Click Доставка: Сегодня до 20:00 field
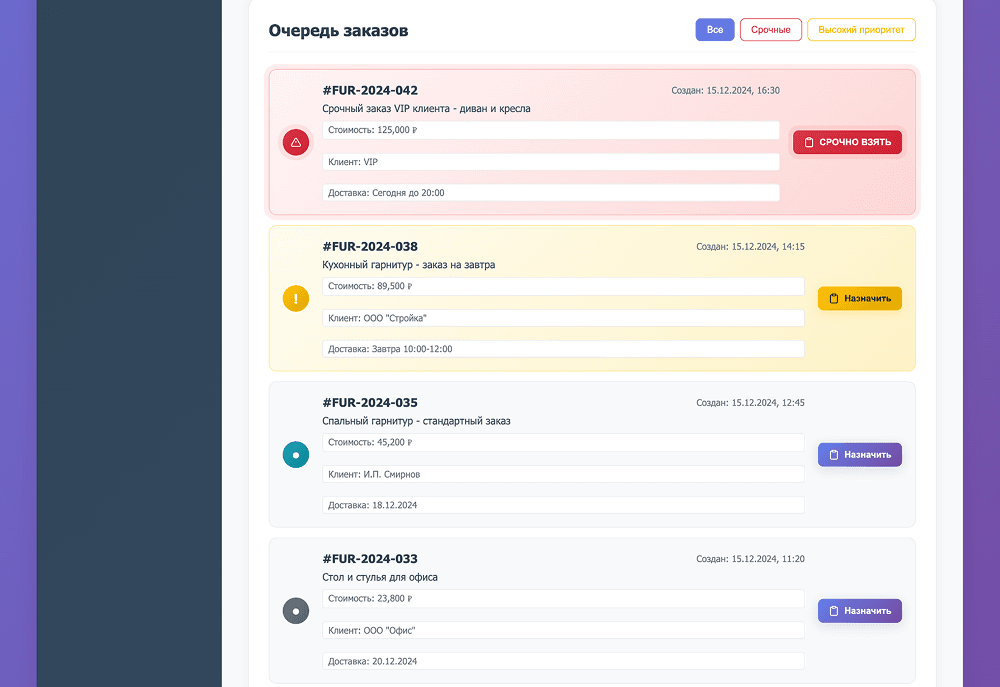 coord(550,192)
